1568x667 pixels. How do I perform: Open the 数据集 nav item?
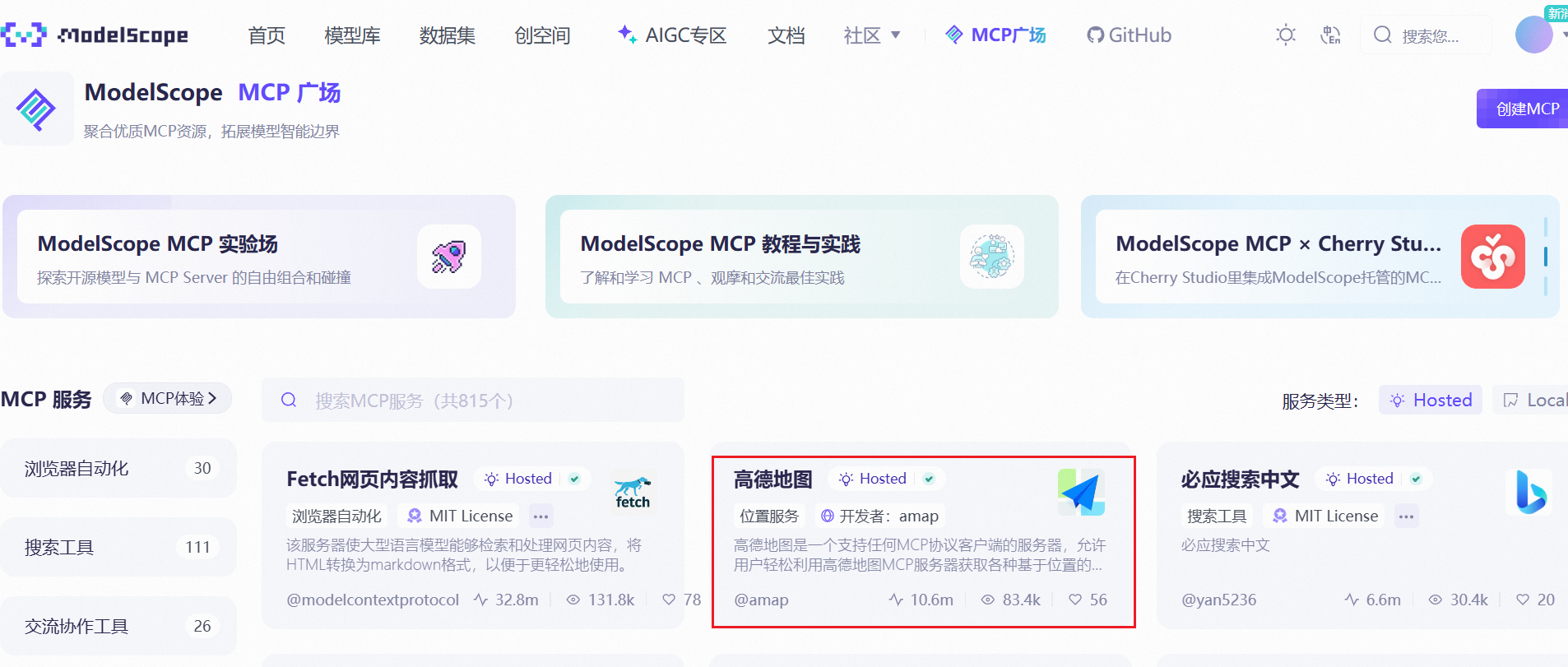(447, 35)
